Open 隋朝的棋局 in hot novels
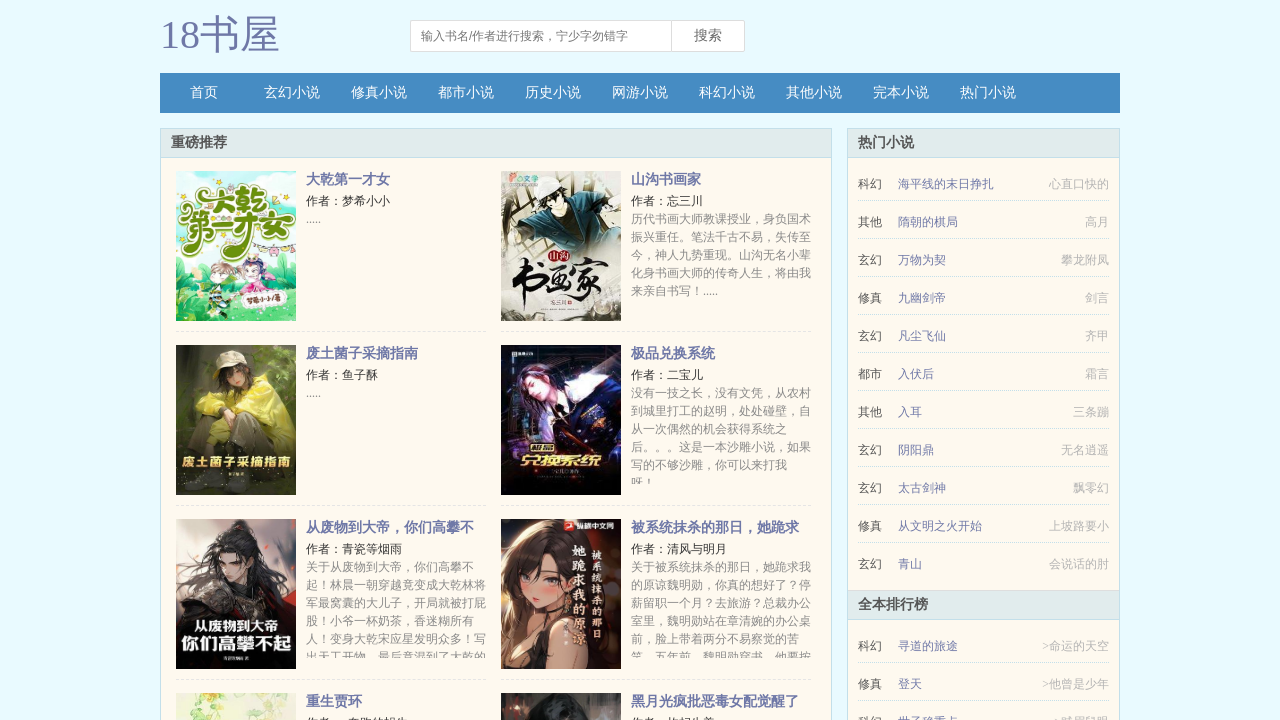Image resolution: width=1280 pixels, height=720 pixels. 928,222
